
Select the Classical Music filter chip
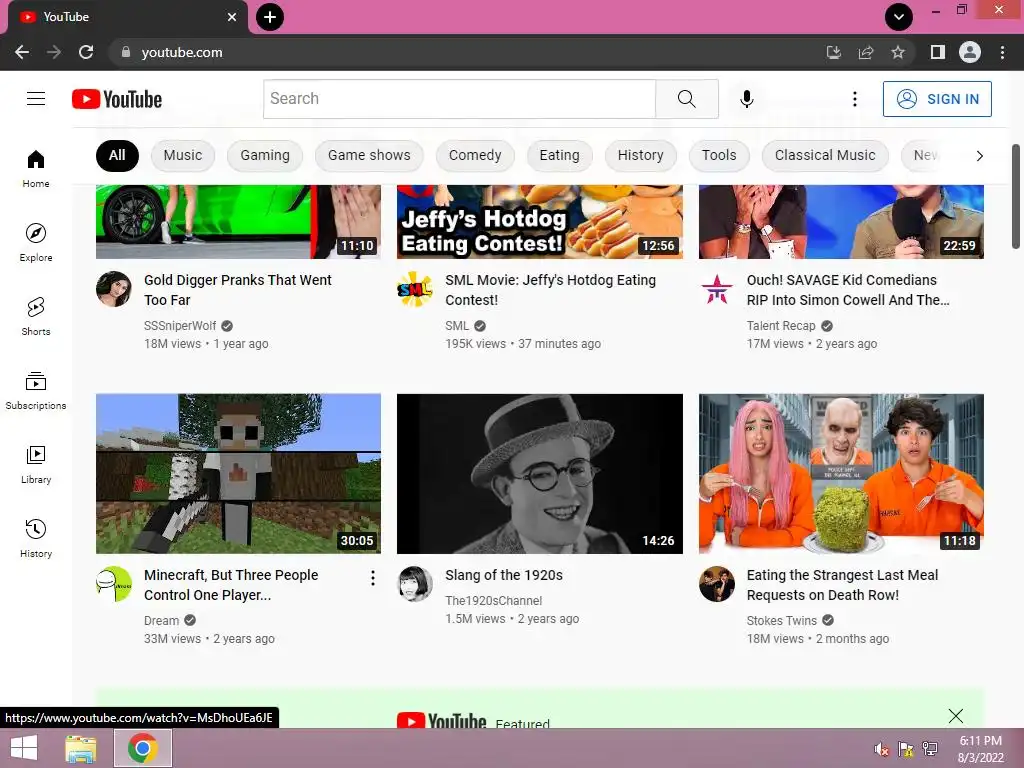[x=825, y=155]
